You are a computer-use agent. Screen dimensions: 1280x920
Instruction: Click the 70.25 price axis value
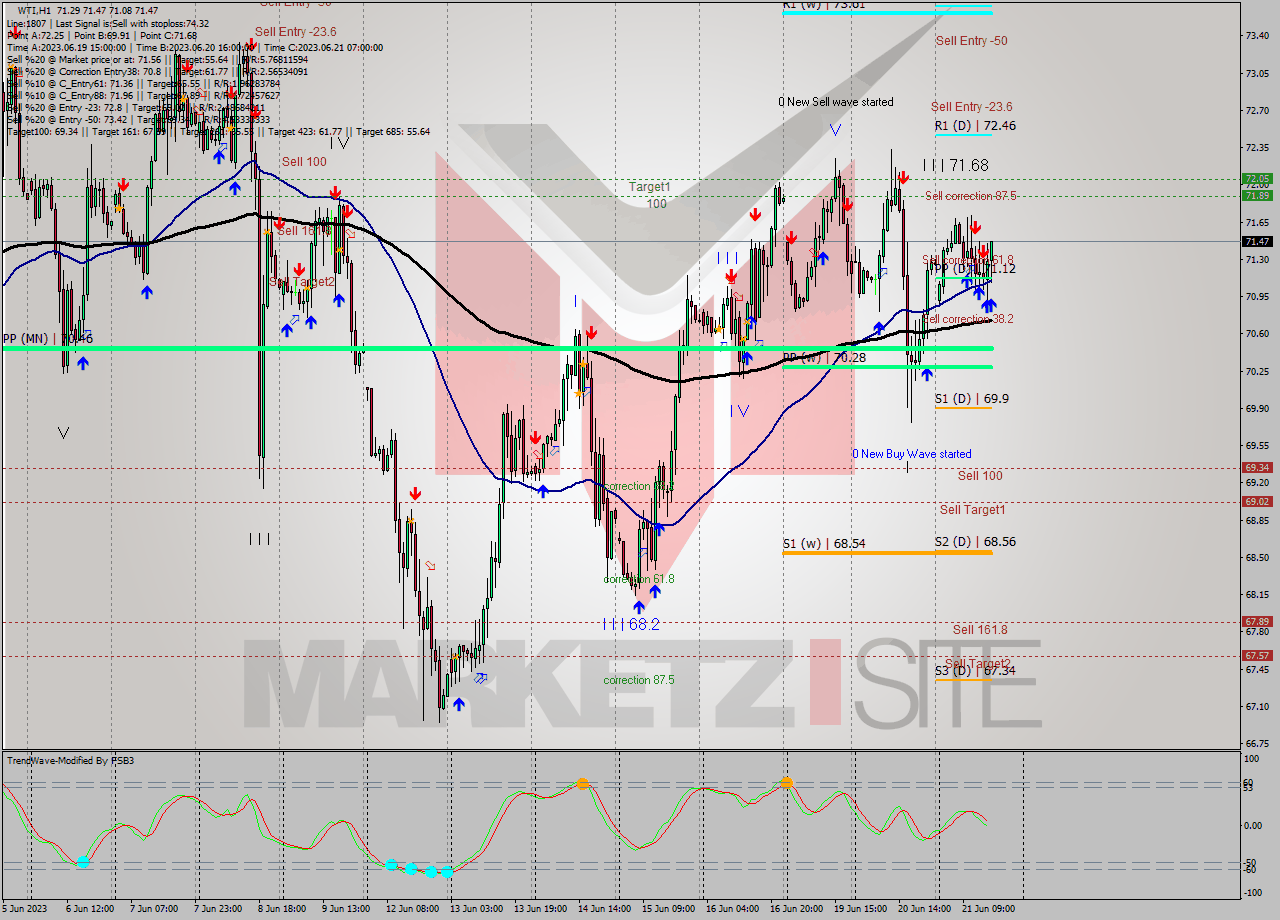[x=1258, y=371]
